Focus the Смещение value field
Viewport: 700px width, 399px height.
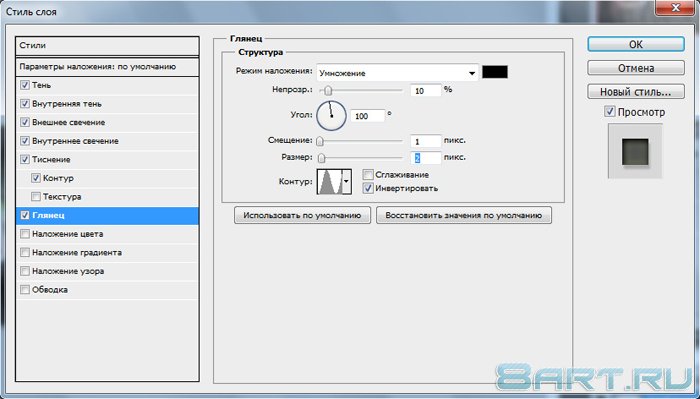425,141
